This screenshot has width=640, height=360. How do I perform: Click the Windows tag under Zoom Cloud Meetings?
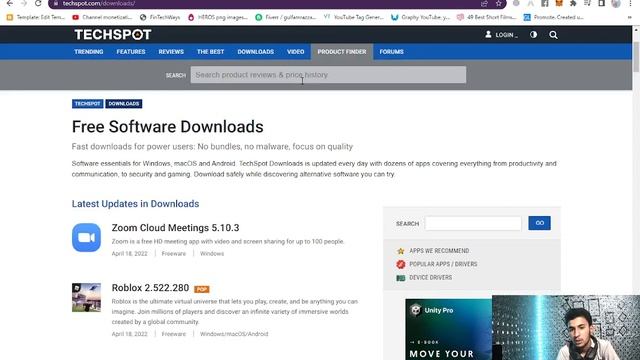212,253
